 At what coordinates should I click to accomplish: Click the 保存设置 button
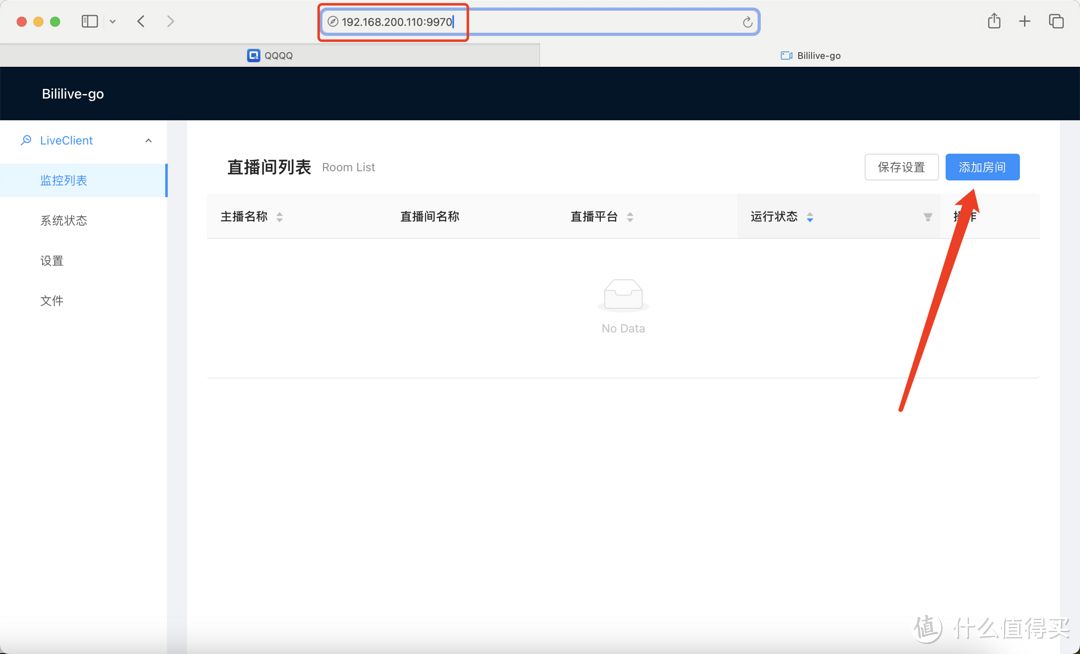(x=901, y=167)
